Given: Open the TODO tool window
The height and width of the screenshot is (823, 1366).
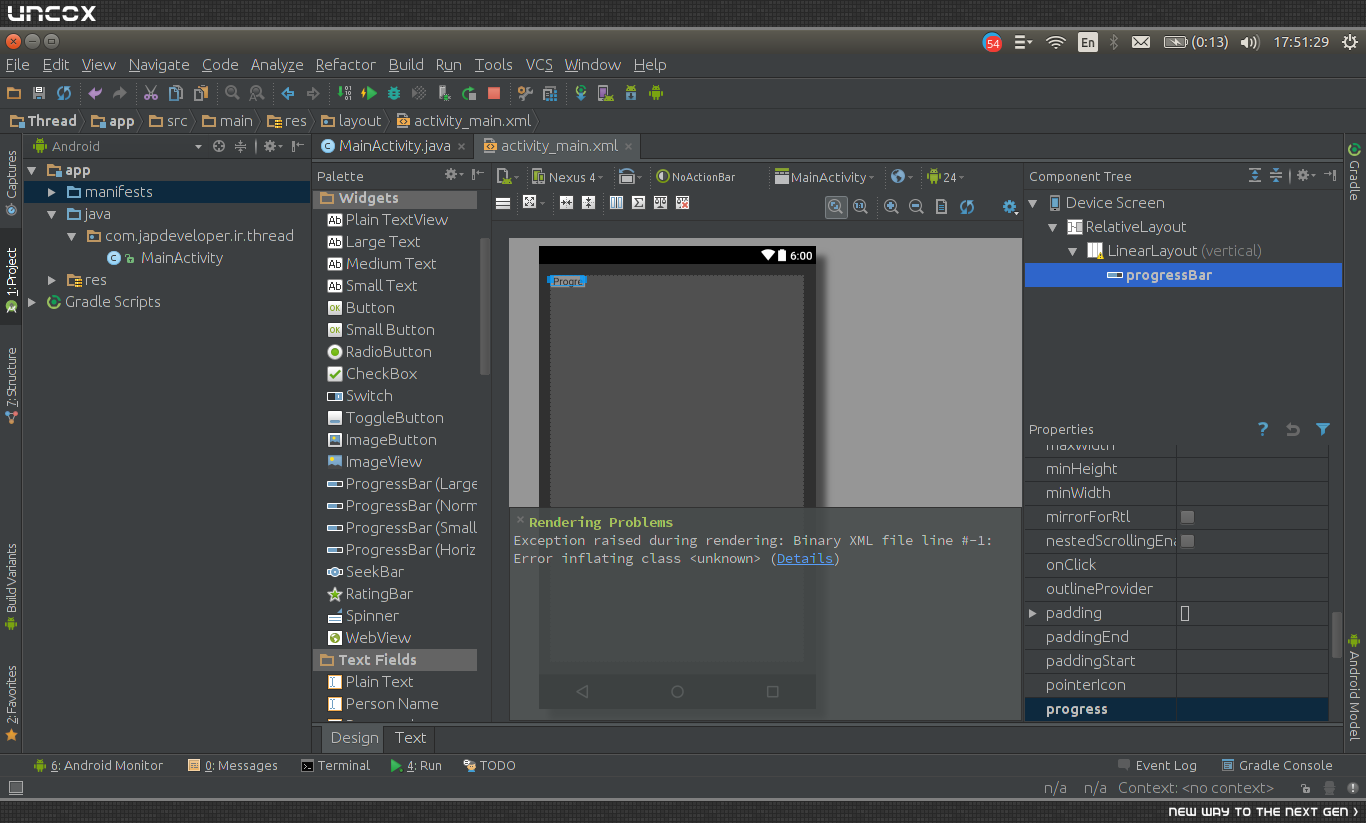Looking at the screenshot, I should 489,765.
